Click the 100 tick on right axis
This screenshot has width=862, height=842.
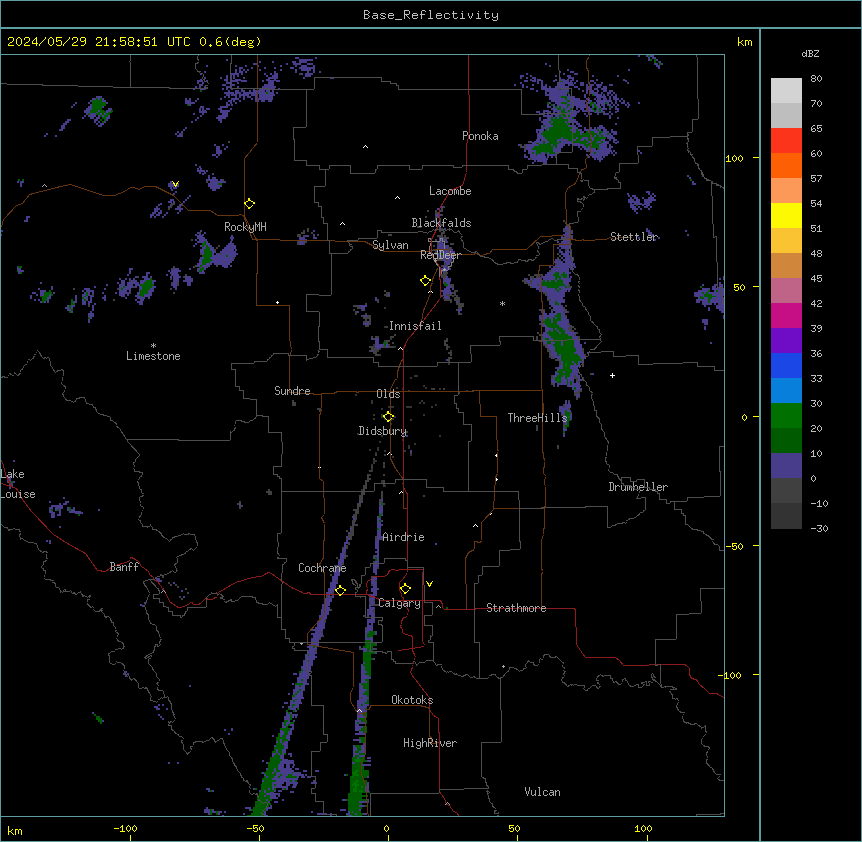pyautogui.click(x=734, y=158)
